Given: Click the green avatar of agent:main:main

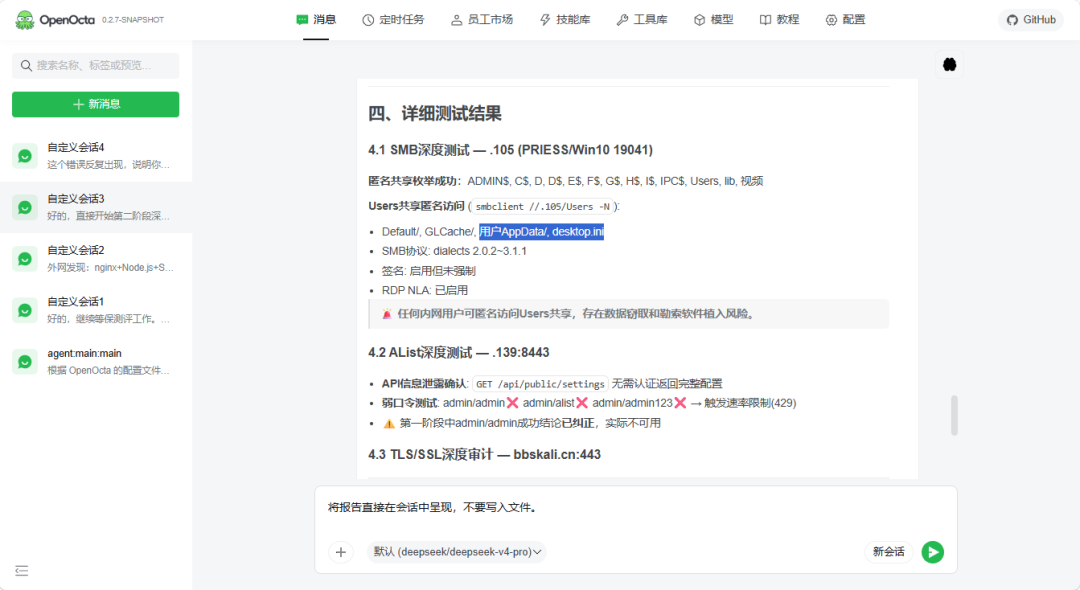Looking at the screenshot, I should [x=25, y=363].
